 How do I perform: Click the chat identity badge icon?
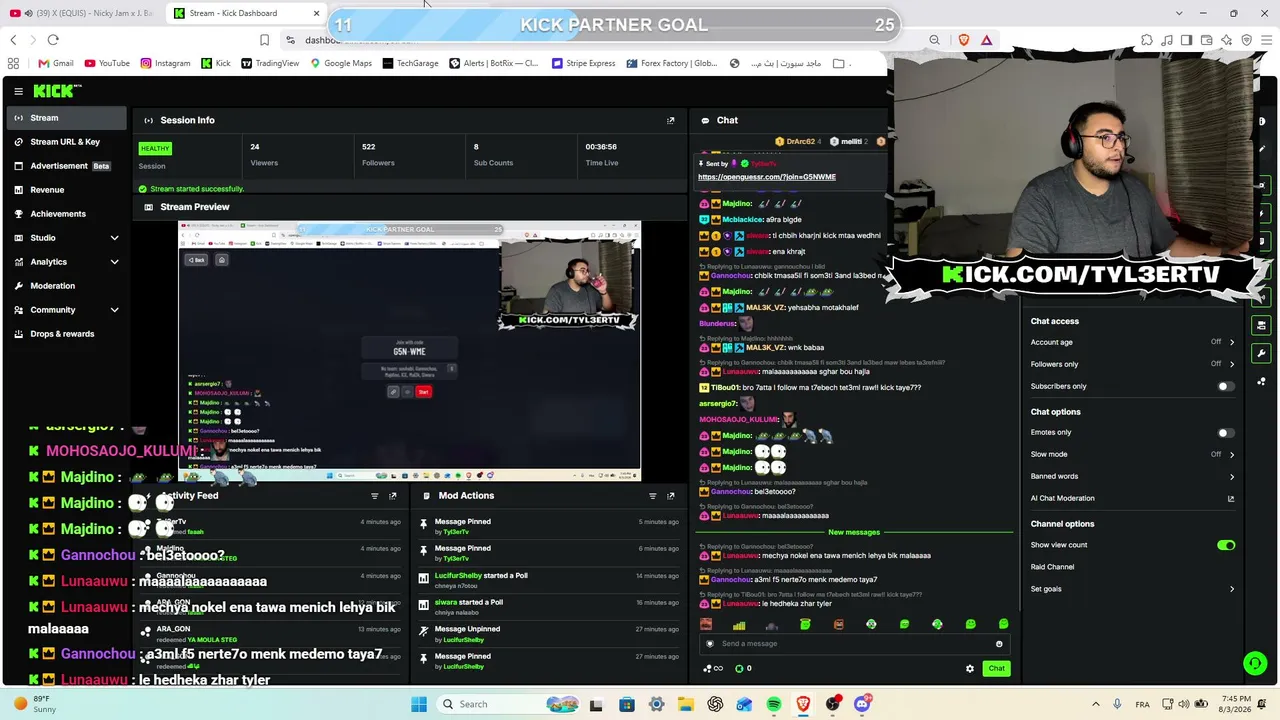click(710, 644)
